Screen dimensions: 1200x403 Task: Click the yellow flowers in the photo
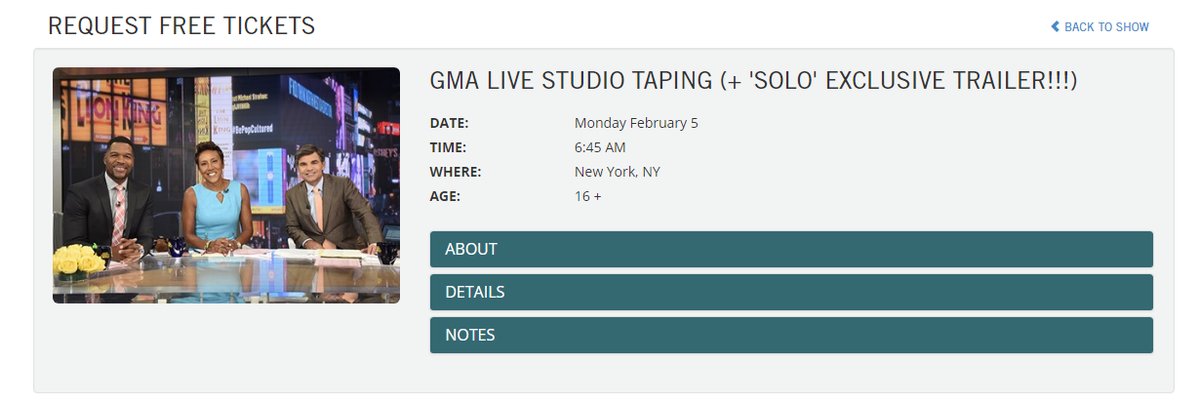79,259
